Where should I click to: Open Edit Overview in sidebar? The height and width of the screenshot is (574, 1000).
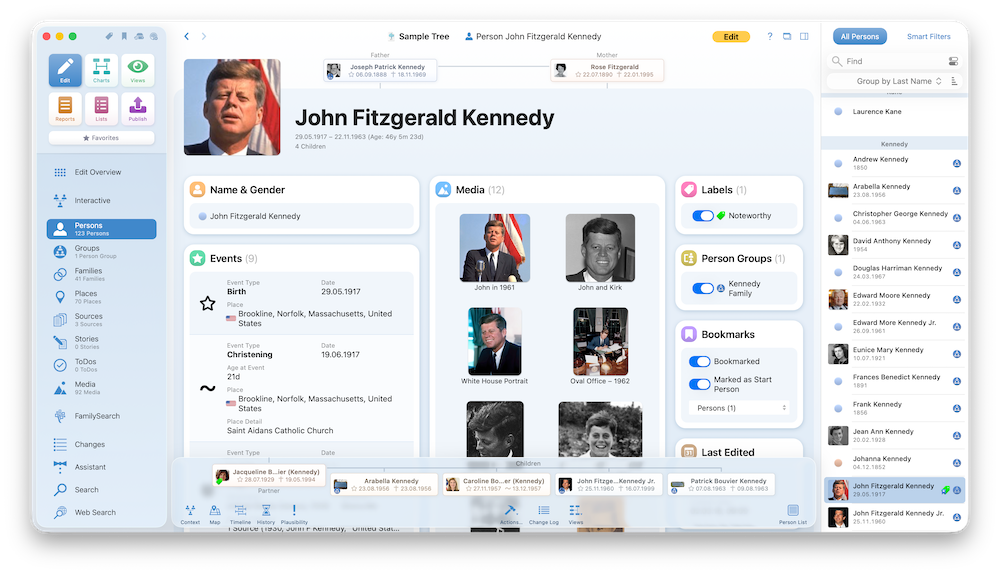pyautogui.click(x=101, y=172)
